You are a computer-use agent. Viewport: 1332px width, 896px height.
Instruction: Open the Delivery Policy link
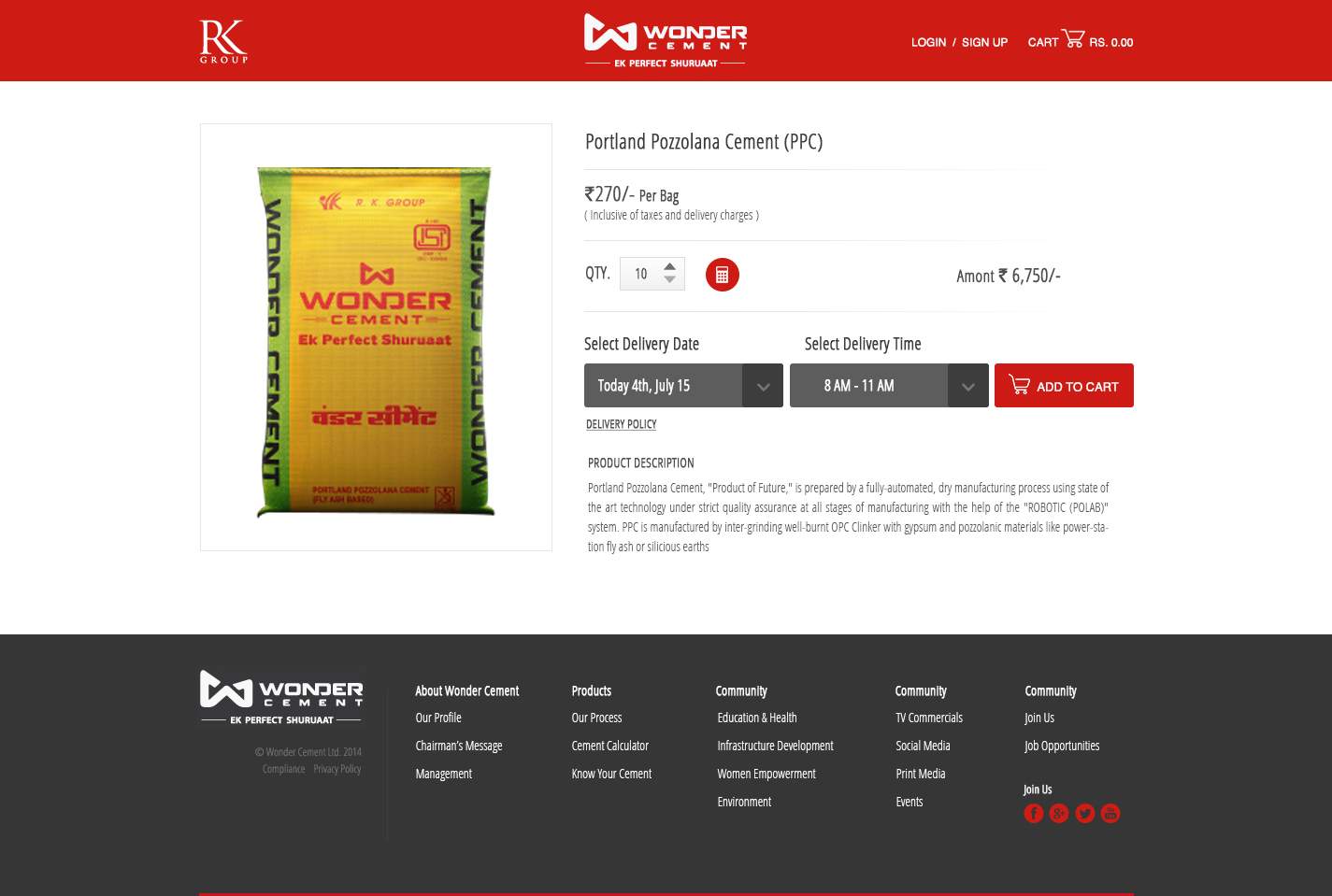tap(622, 424)
